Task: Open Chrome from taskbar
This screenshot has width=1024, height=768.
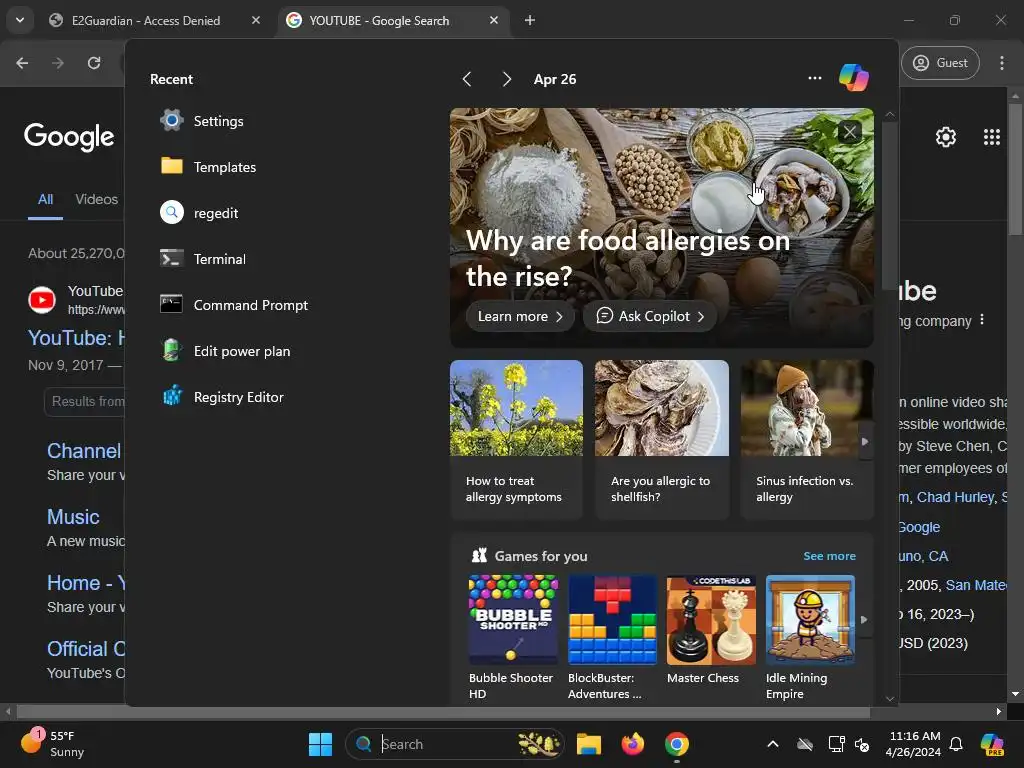Action: pyautogui.click(x=677, y=744)
